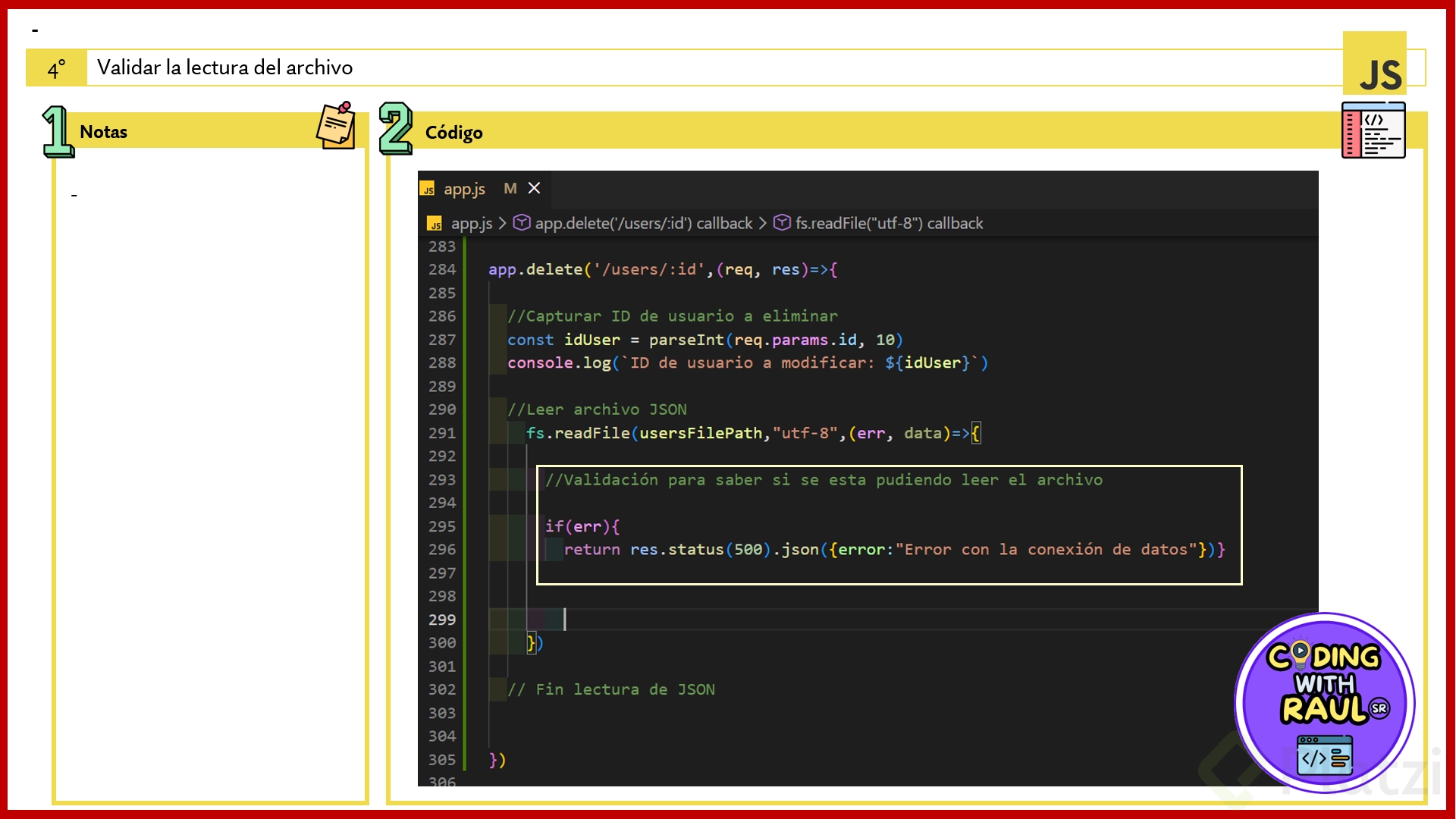
Task: Open the app.js breadcrumb segment
Action: tap(471, 223)
